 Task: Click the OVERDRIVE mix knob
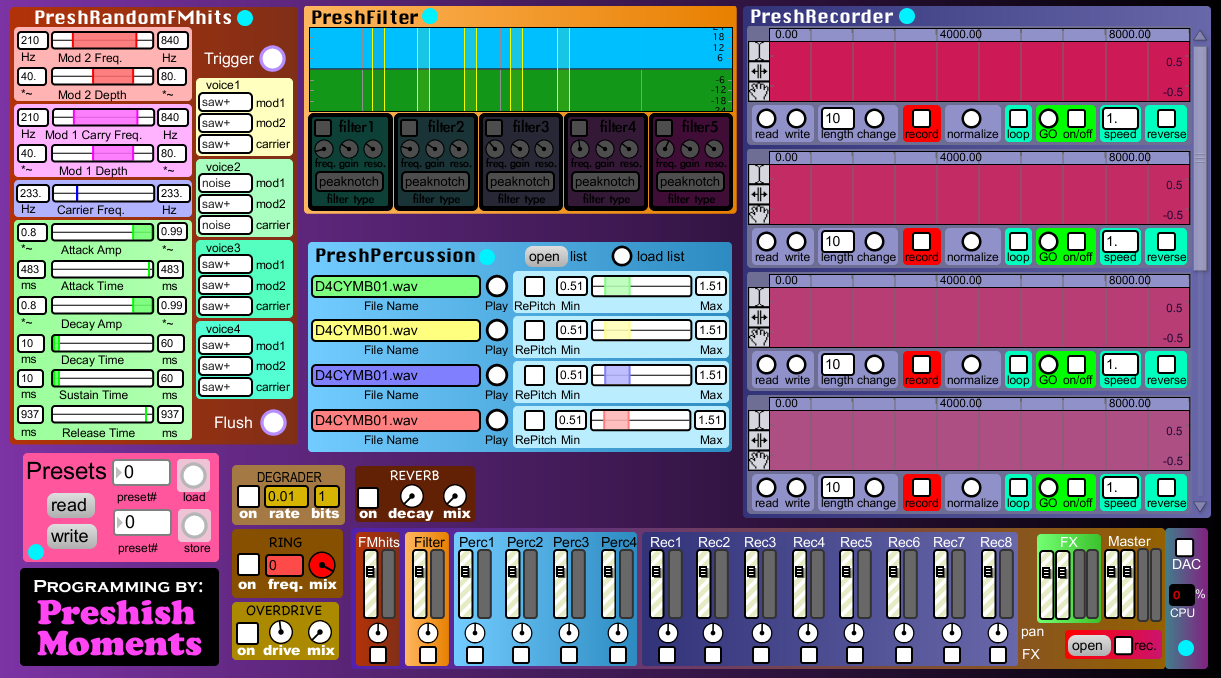point(320,632)
